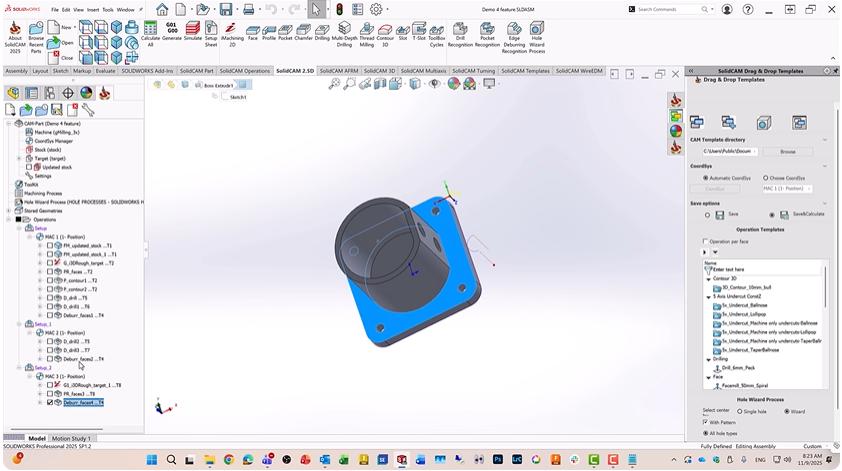This screenshot has height=471, width=842.
Task: Run Pocket Recognition
Action: click(487, 34)
